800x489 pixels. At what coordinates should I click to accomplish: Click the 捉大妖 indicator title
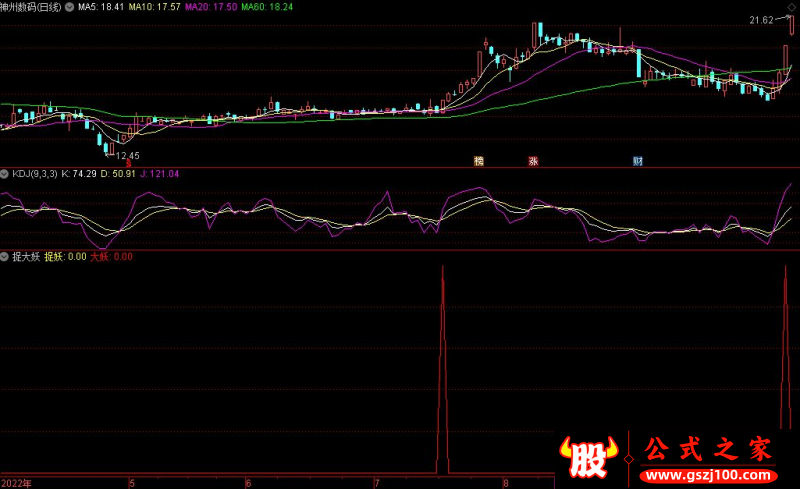click(x=24, y=257)
